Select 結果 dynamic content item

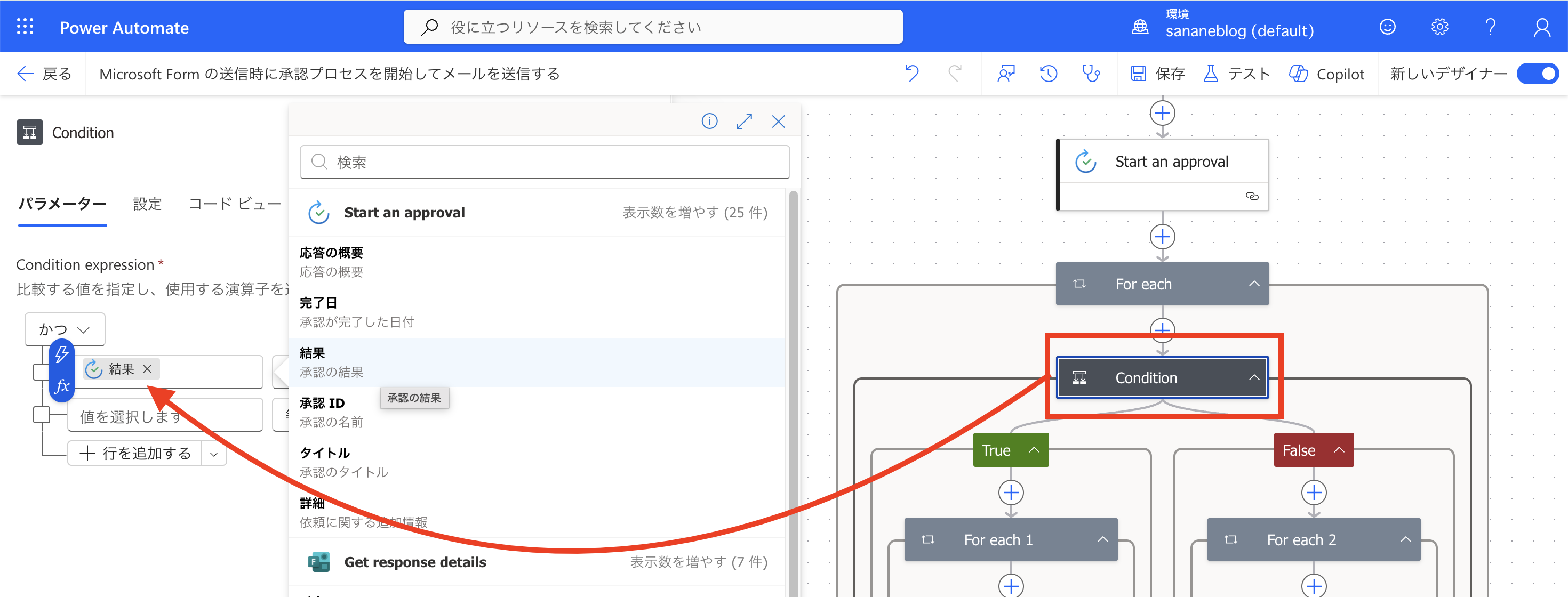(x=537, y=362)
